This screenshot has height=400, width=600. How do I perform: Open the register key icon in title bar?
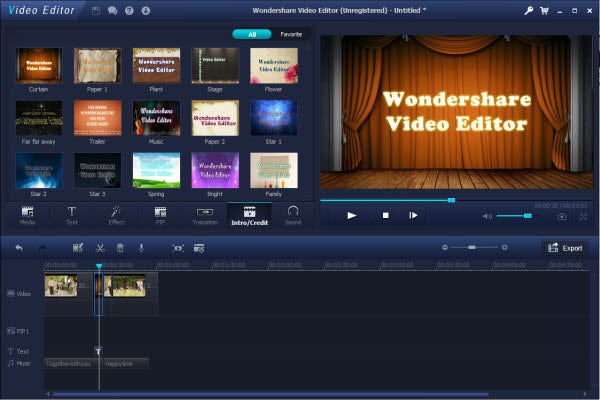528,10
